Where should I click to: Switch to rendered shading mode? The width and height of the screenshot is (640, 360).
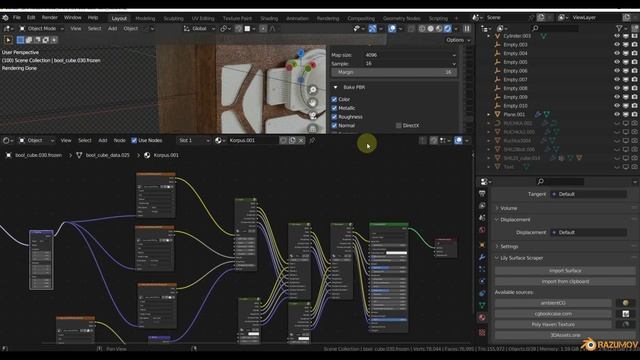pos(447,29)
